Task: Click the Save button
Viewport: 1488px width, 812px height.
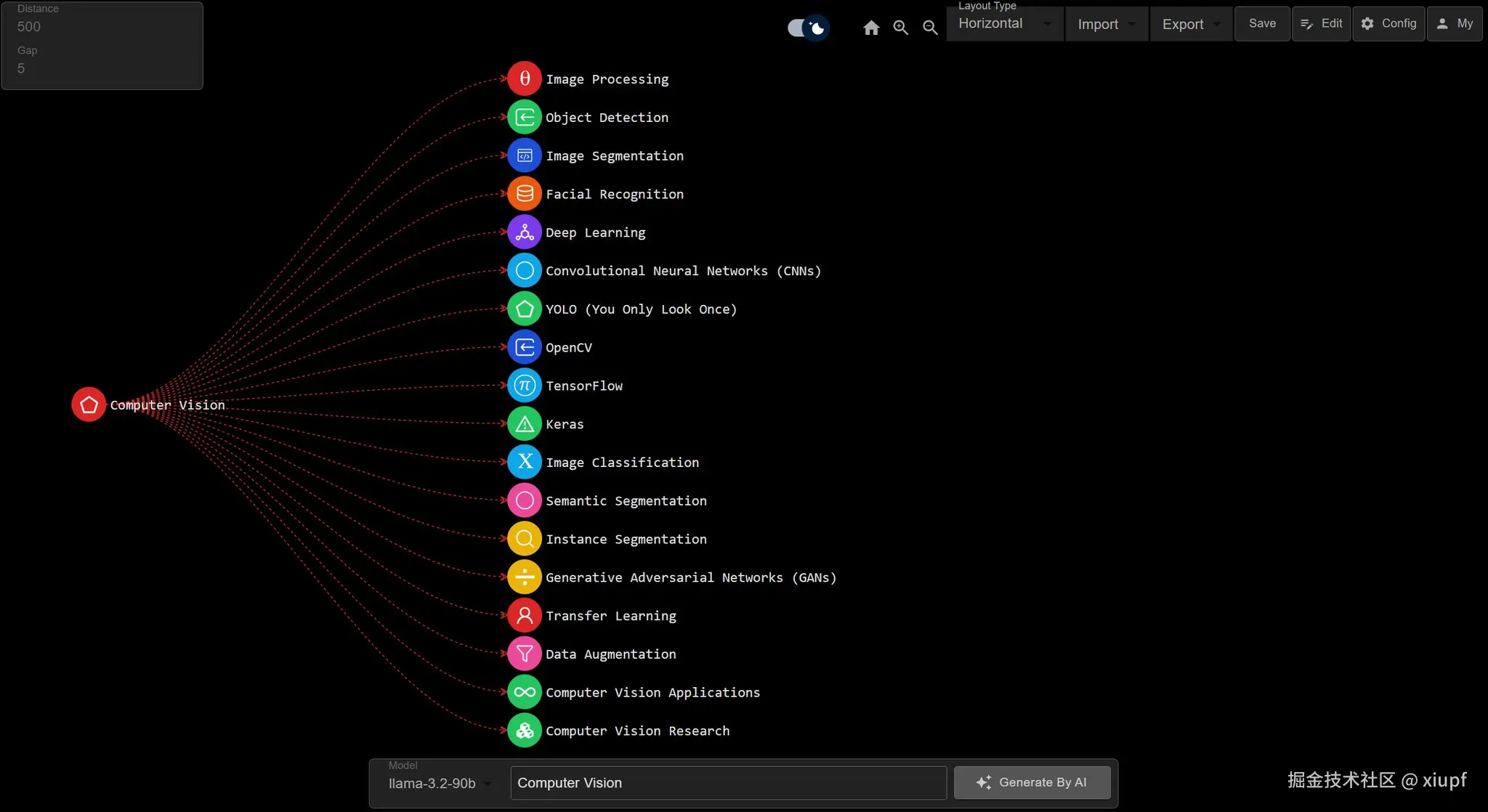Action: 1262,24
